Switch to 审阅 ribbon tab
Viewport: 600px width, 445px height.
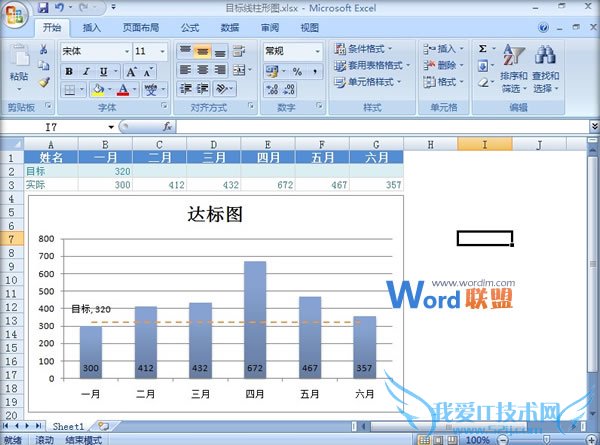click(270, 28)
